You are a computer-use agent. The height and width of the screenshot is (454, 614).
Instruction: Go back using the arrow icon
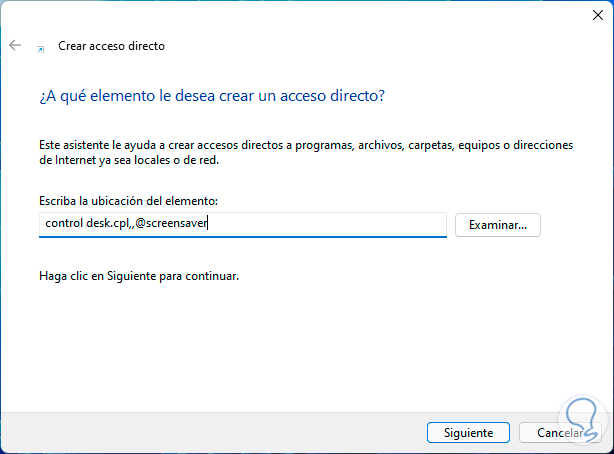[15, 46]
